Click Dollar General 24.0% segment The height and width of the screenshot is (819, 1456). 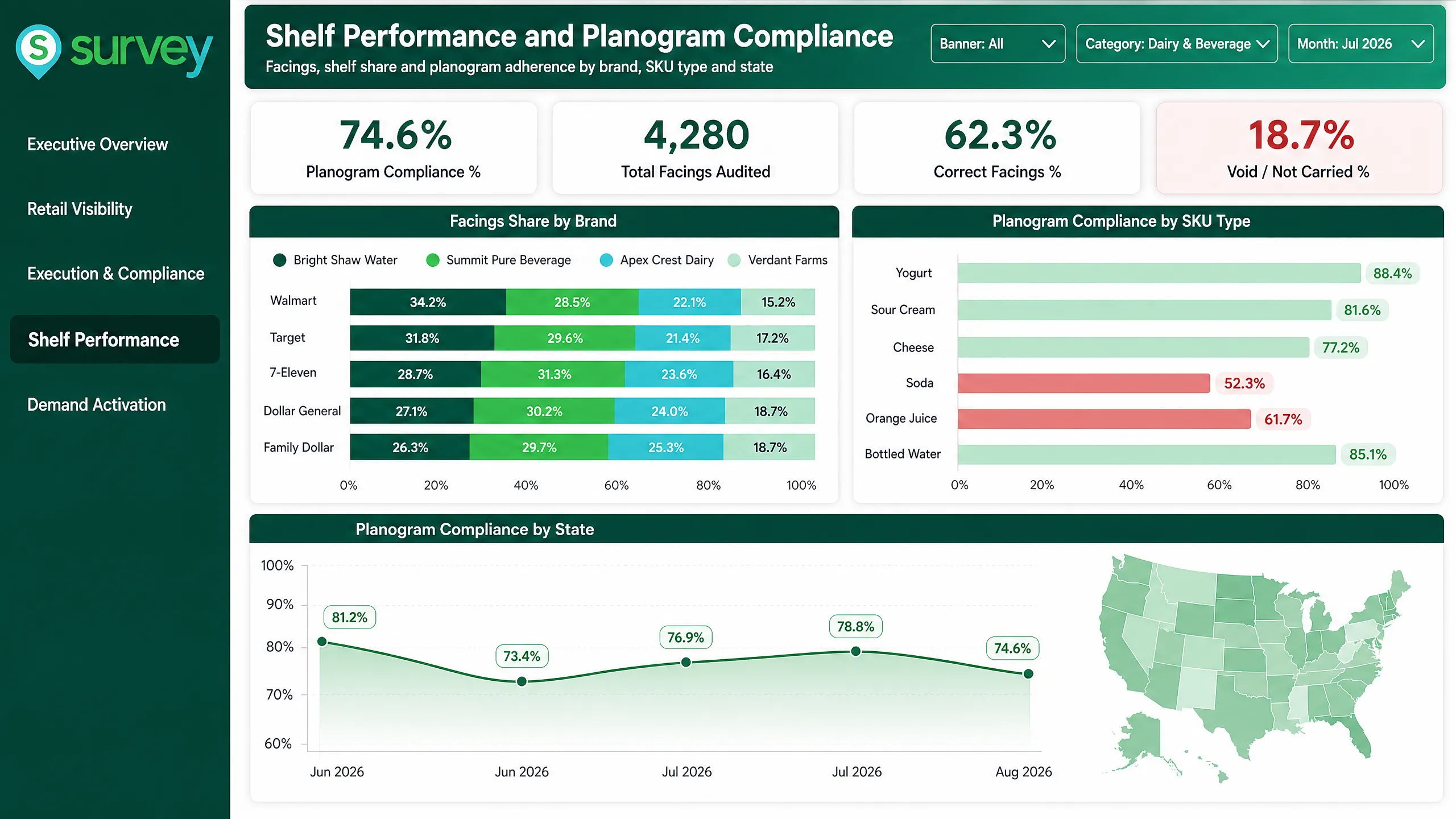pyautogui.click(x=669, y=411)
